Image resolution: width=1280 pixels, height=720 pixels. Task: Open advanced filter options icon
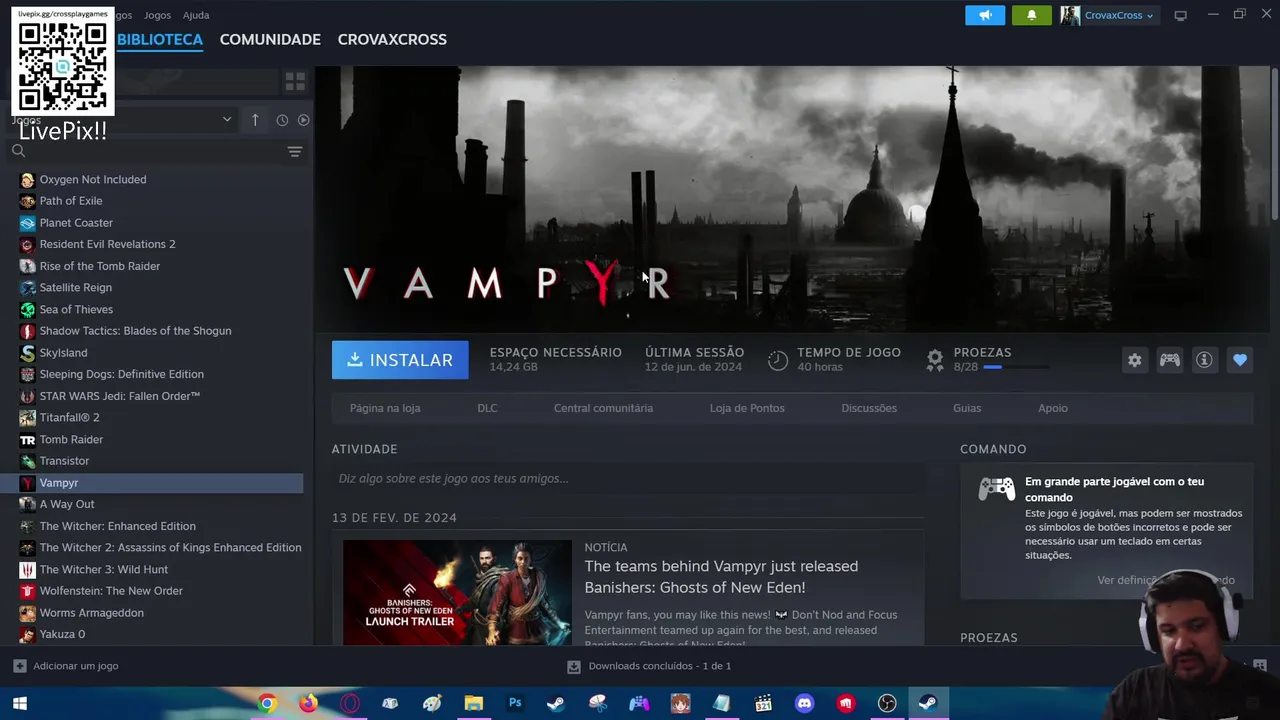tap(294, 152)
